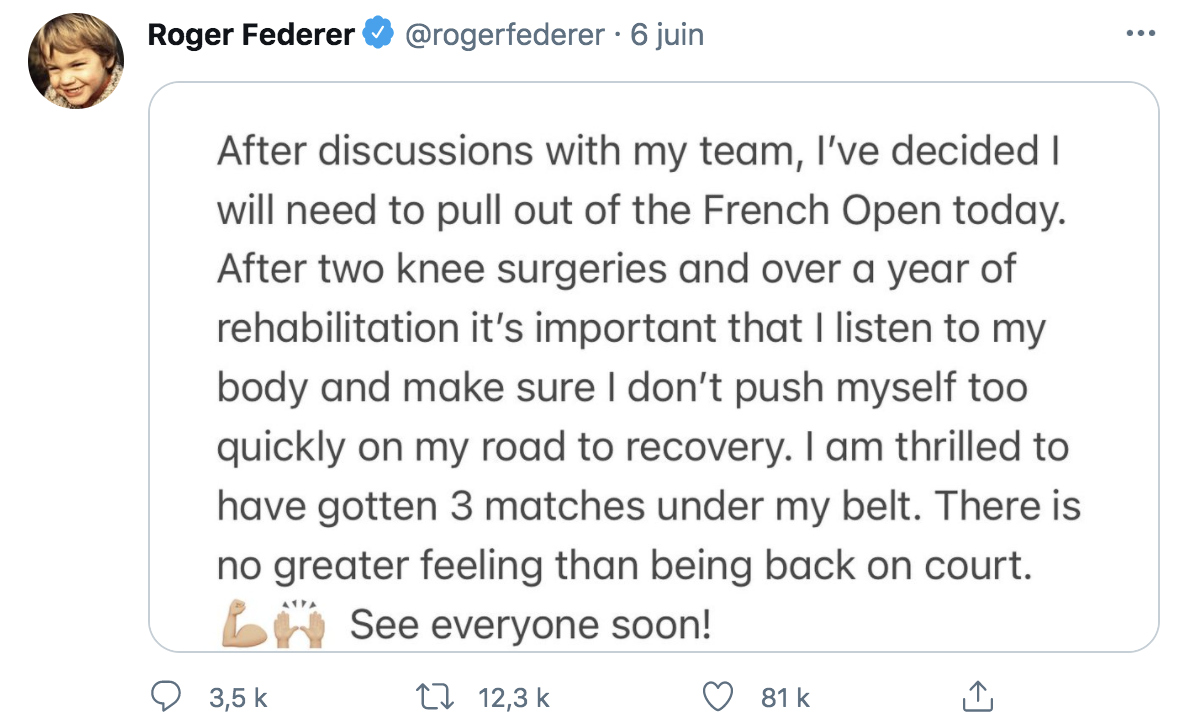The width and height of the screenshot is (1190, 728).
Task: Open the three-dot more options menu
Action: 1141,33
